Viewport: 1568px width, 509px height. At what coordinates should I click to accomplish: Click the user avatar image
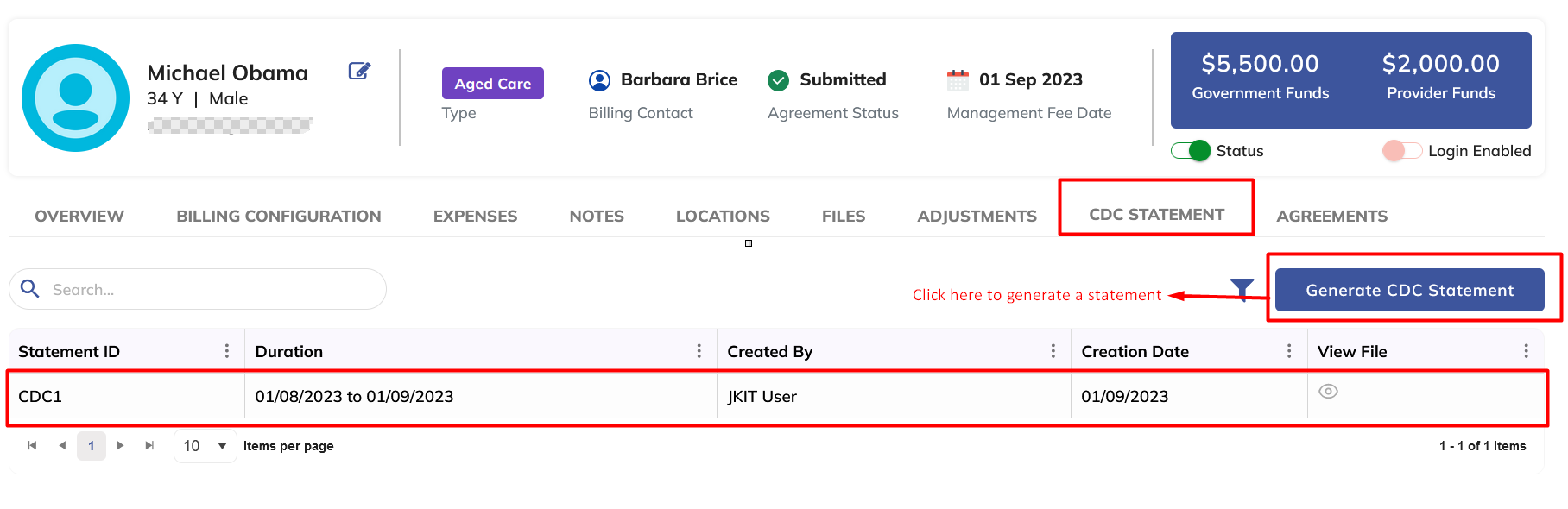(x=76, y=98)
